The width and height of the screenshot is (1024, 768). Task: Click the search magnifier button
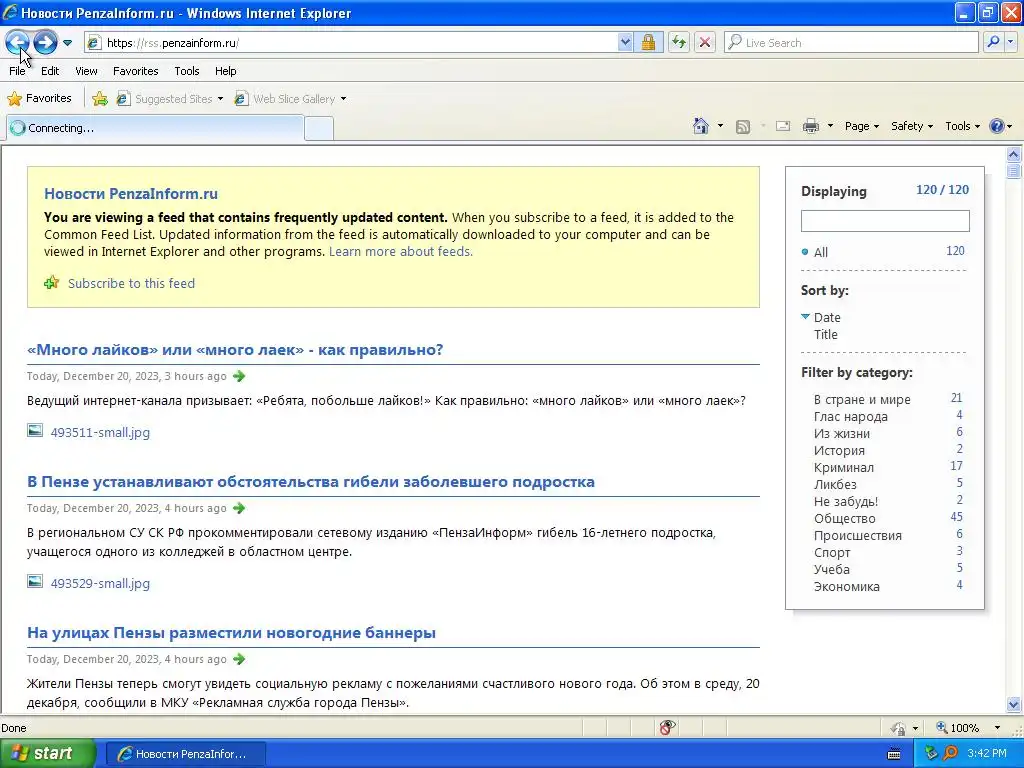click(993, 43)
